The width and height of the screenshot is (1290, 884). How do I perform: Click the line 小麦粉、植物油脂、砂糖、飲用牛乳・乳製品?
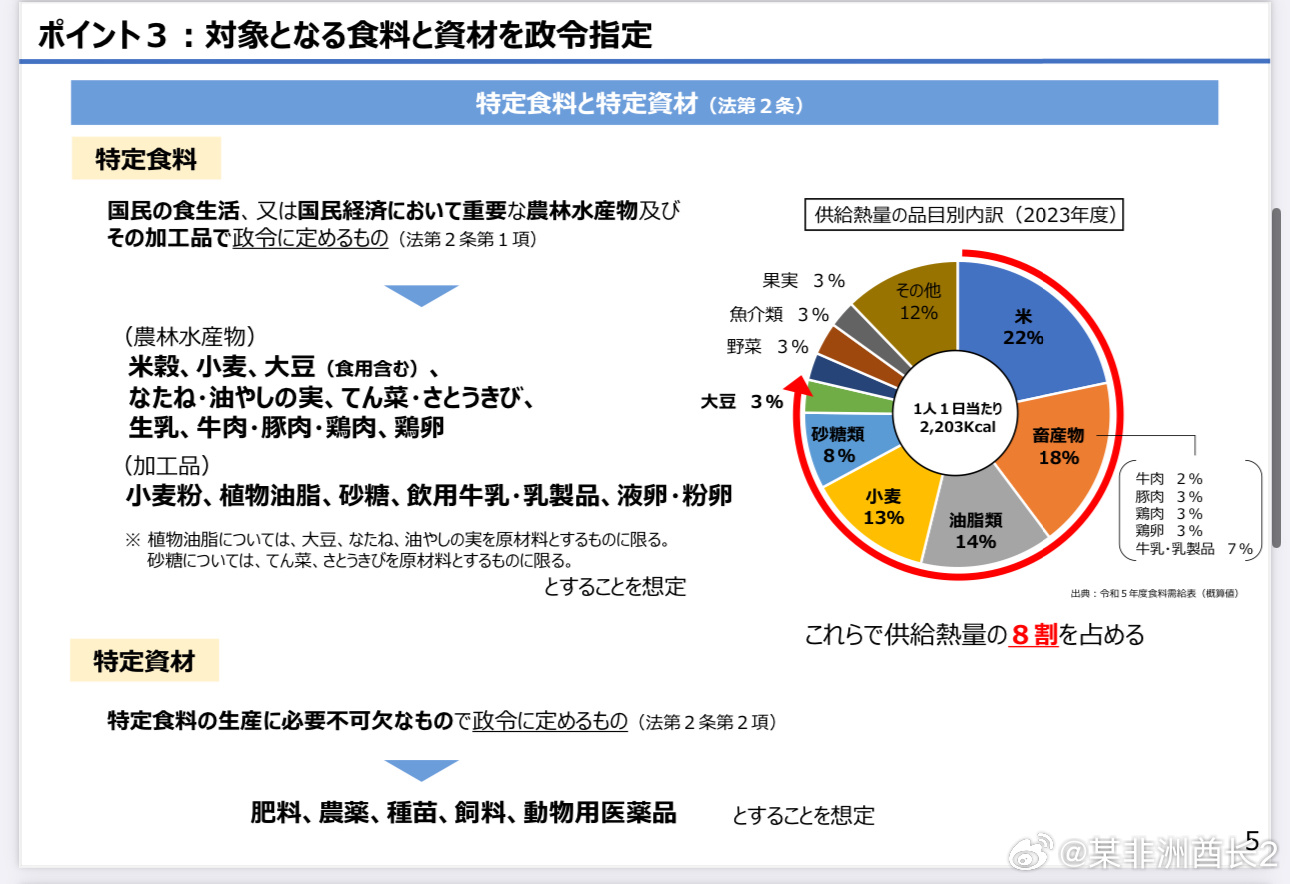point(429,495)
